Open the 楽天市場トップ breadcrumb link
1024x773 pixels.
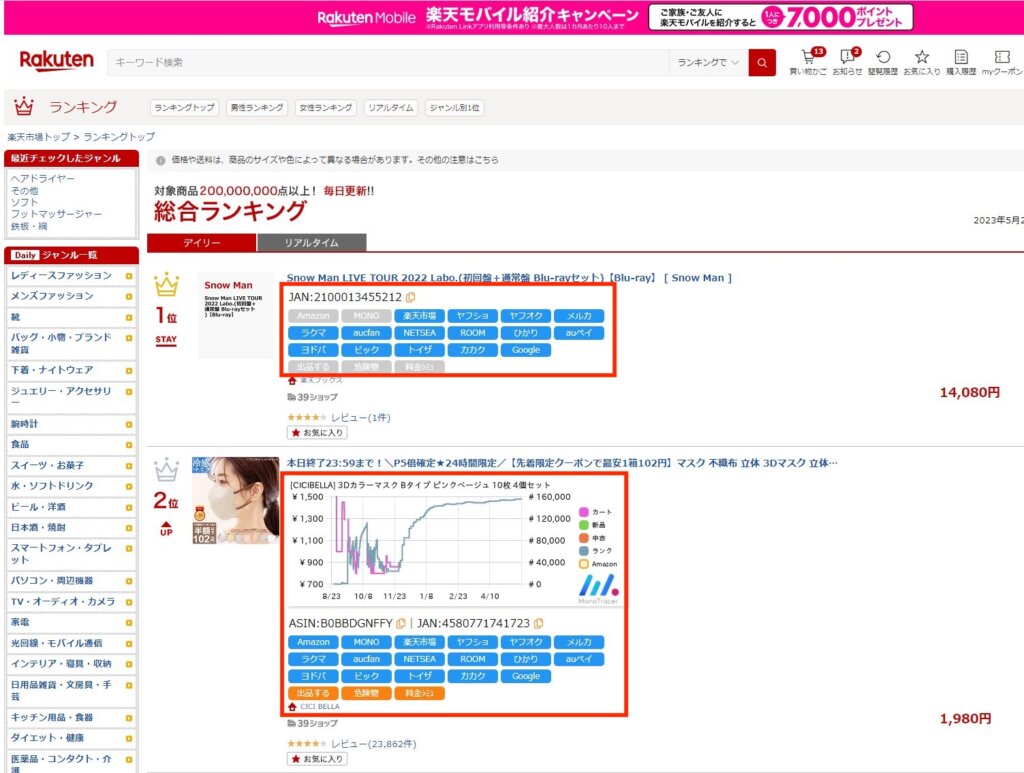pos(39,137)
